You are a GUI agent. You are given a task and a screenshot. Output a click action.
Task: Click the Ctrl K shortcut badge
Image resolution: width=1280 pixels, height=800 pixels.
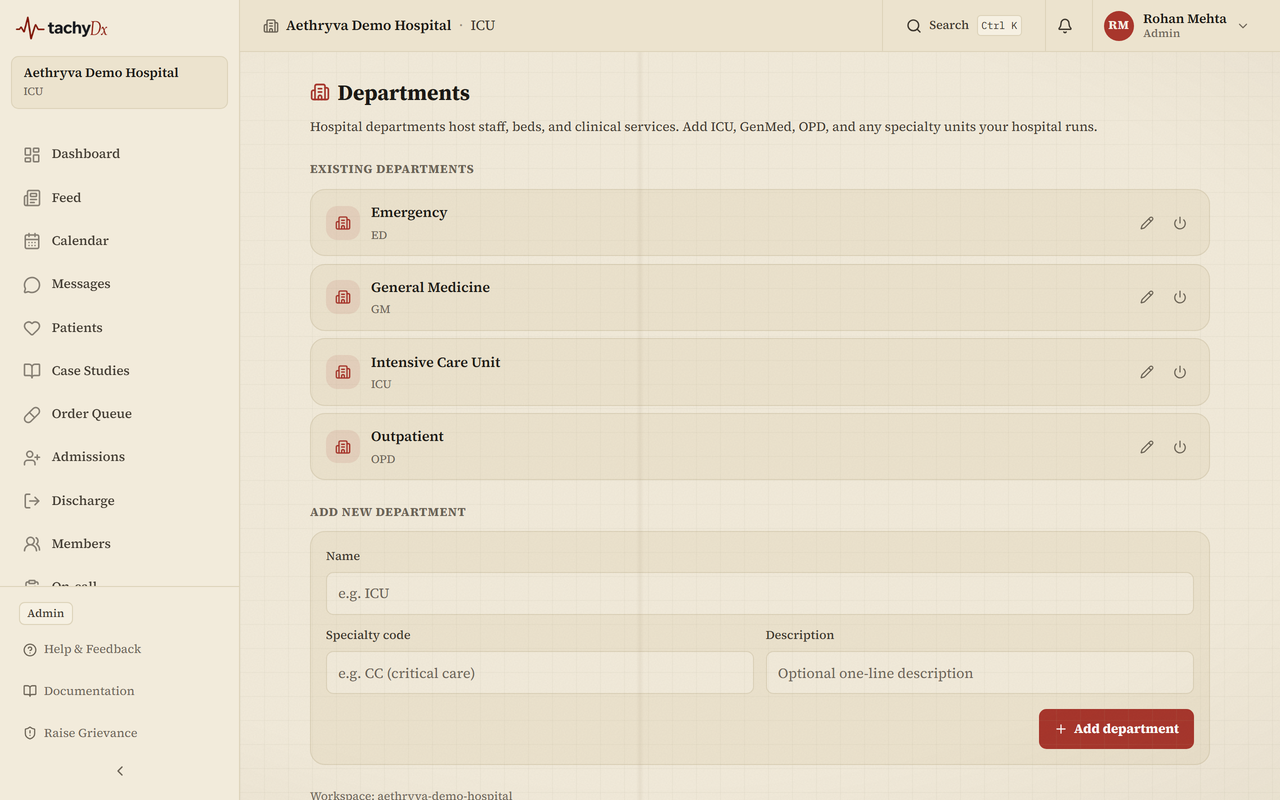[x=999, y=26]
